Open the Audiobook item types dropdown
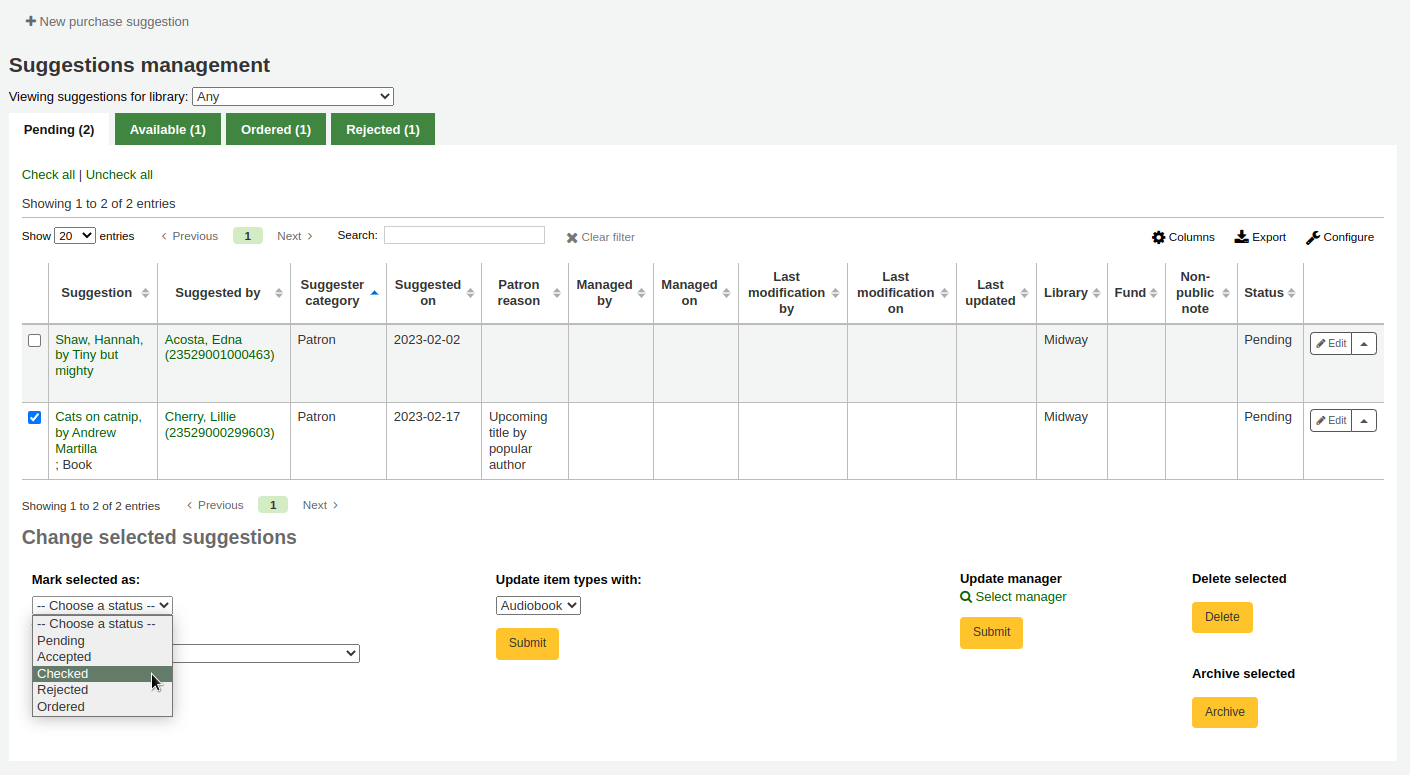The width and height of the screenshot is (1410, 775). coord(538,605)
